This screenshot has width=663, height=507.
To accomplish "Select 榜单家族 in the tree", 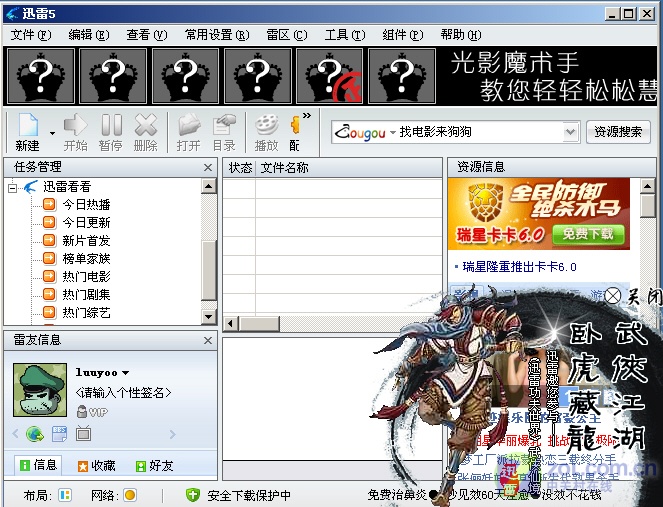I will pyautogui.click(x=86, y=258).
